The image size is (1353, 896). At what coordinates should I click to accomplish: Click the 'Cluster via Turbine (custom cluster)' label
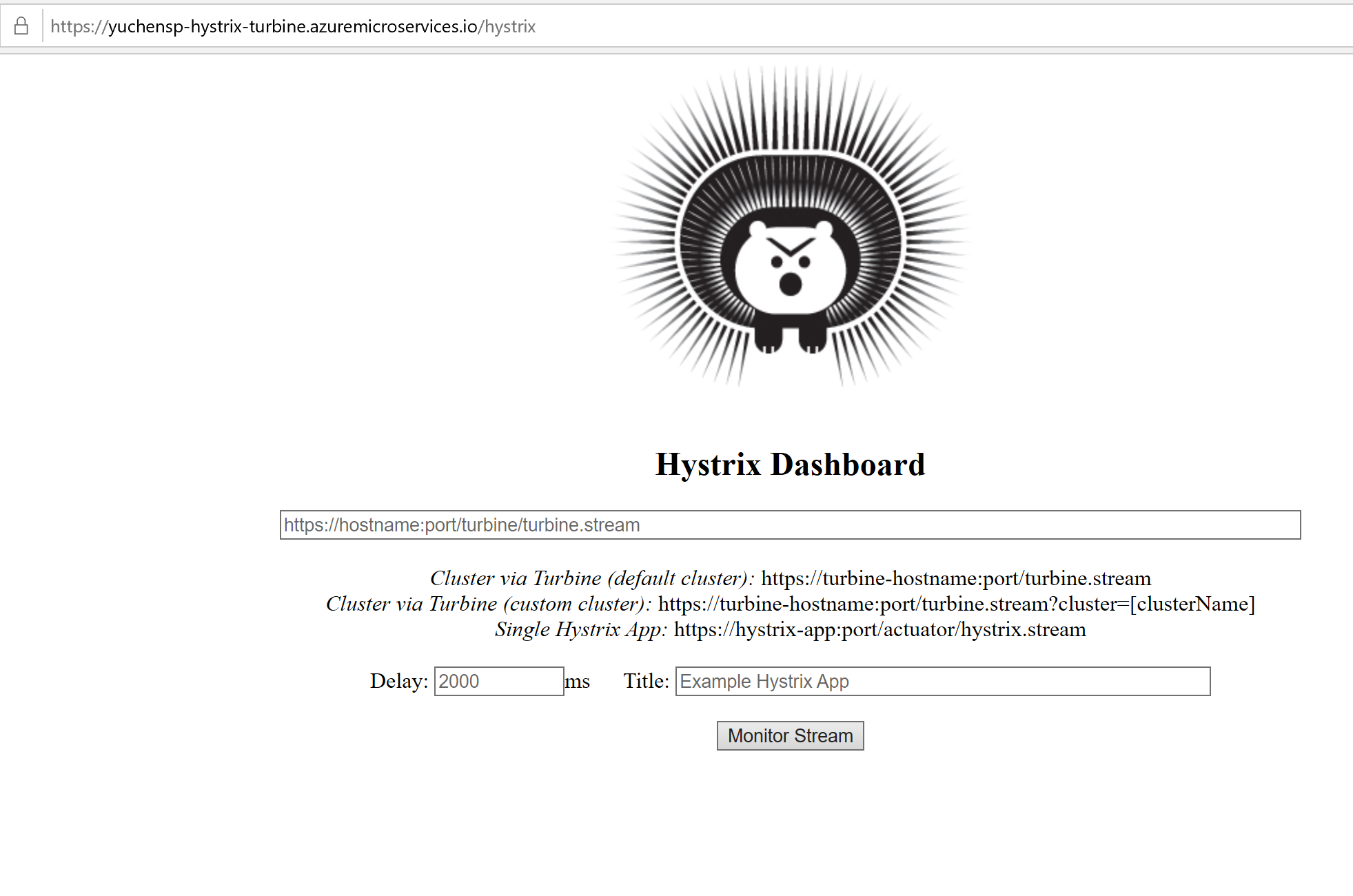pyautogui.click(x=488, y=604)
